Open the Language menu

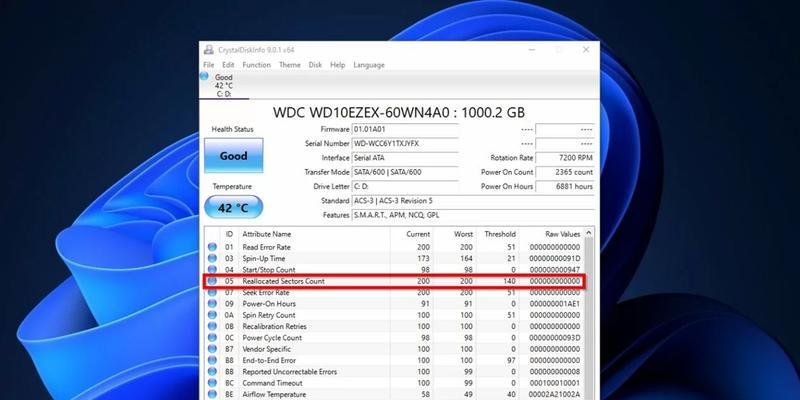coord(369,65)
